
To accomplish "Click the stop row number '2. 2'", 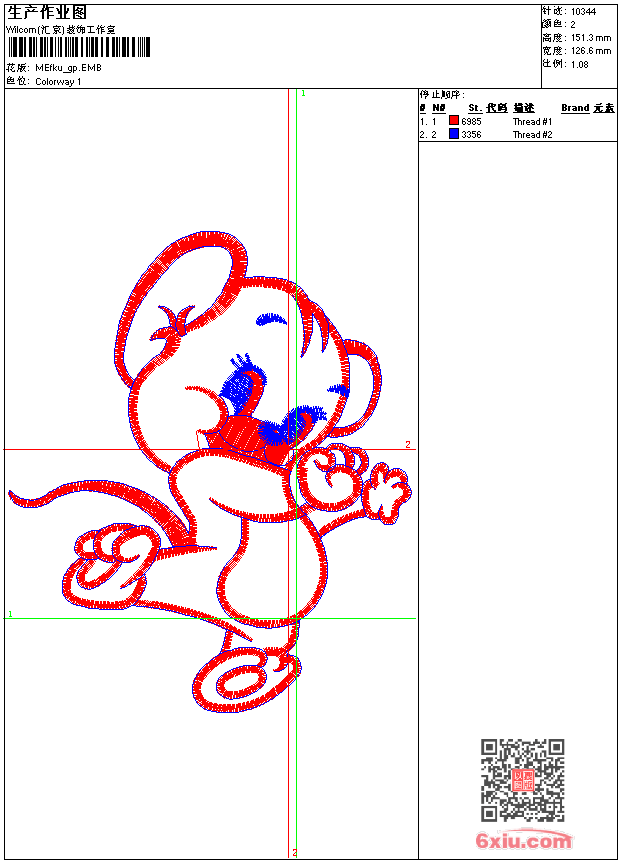I will tap(428, 134).
